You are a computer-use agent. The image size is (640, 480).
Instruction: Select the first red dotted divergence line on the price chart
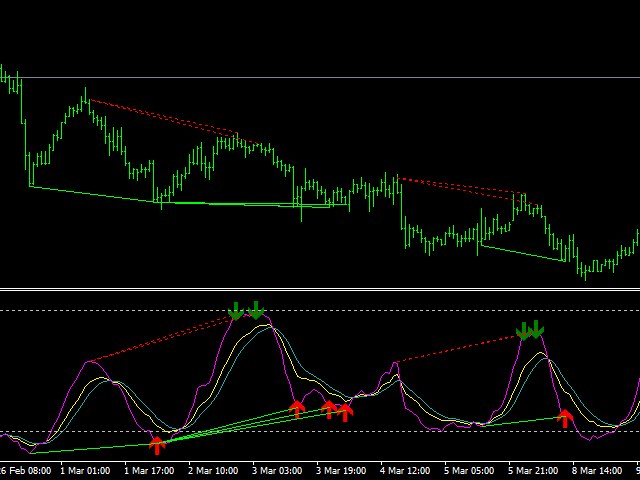pyautogui.click(x=162, y=116)
